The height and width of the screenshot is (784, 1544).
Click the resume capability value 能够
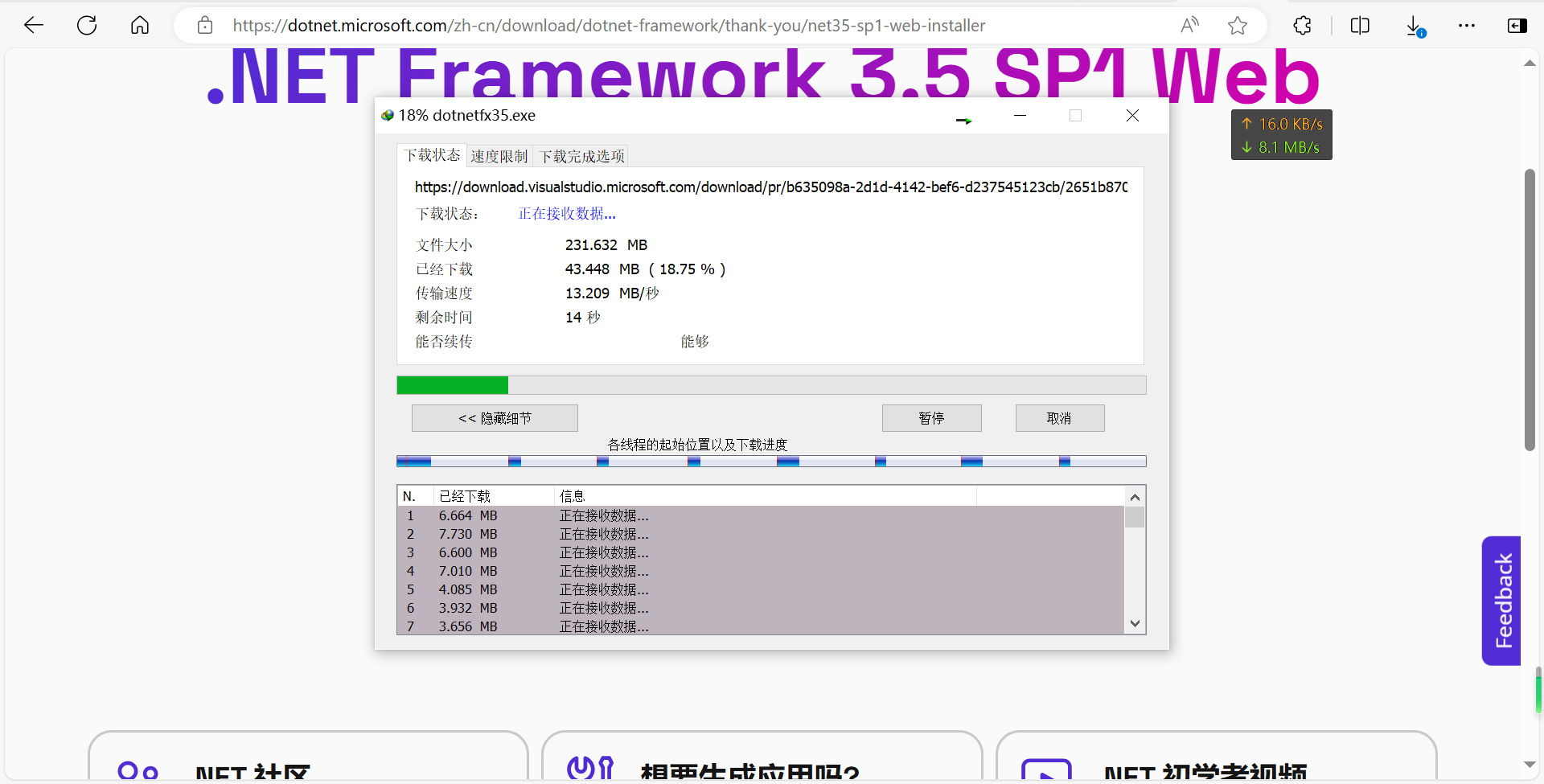[695, 342]
